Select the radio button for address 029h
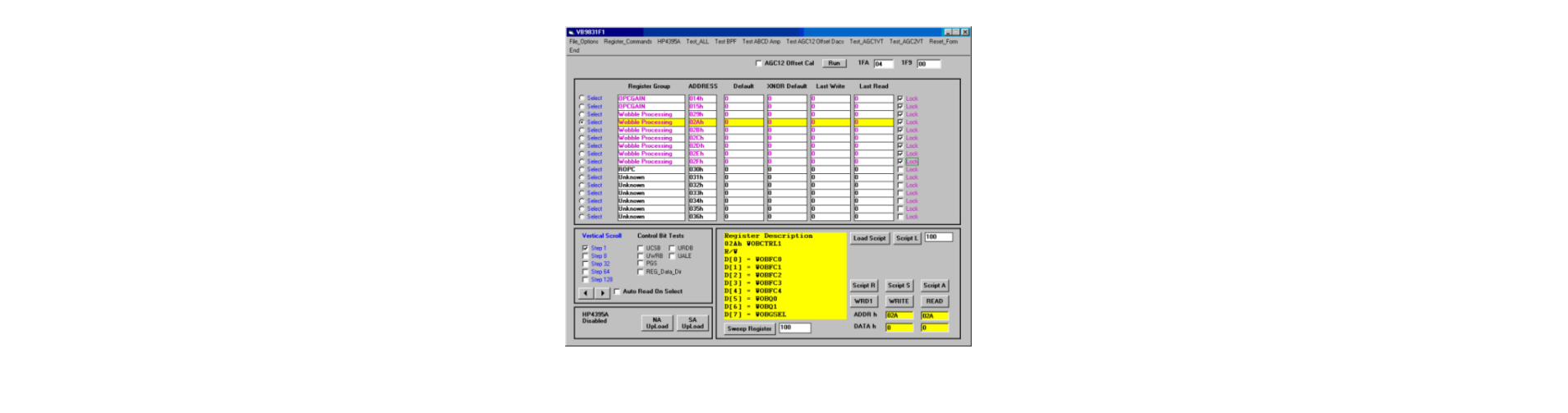 click(x=582, y=114)
